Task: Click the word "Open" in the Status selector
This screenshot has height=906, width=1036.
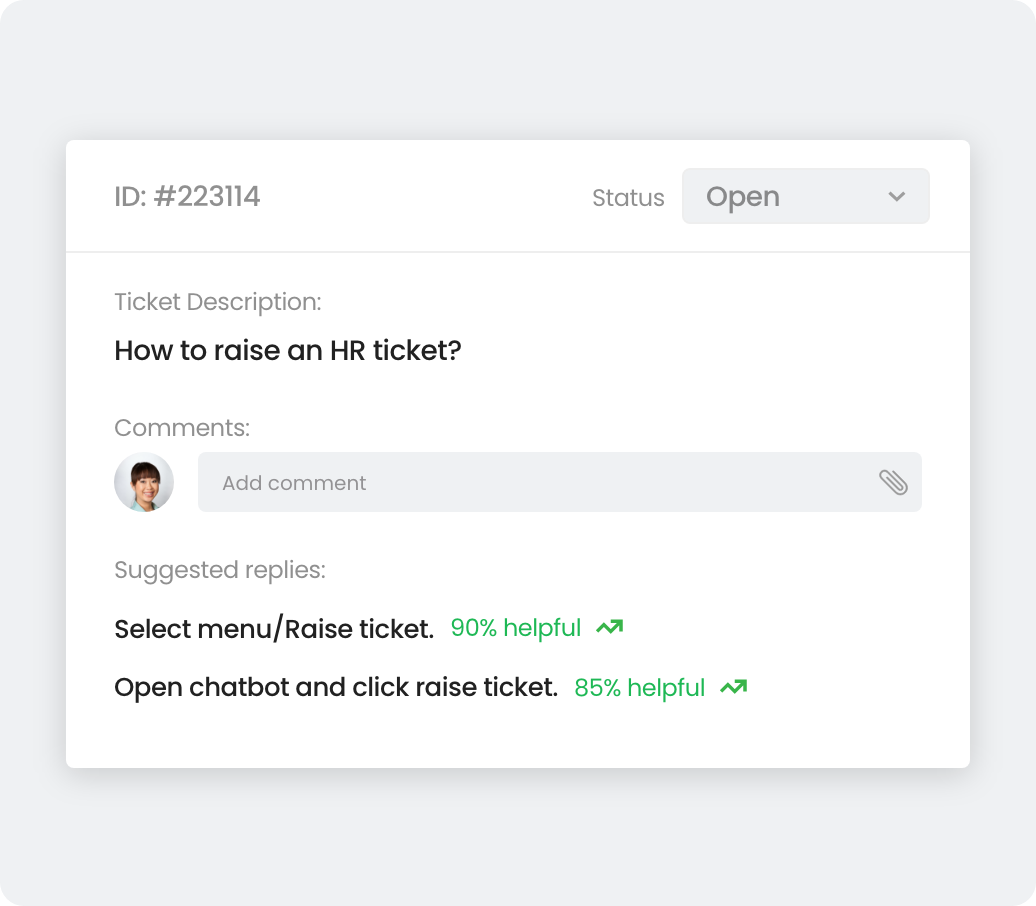Action: pos(743,197)
